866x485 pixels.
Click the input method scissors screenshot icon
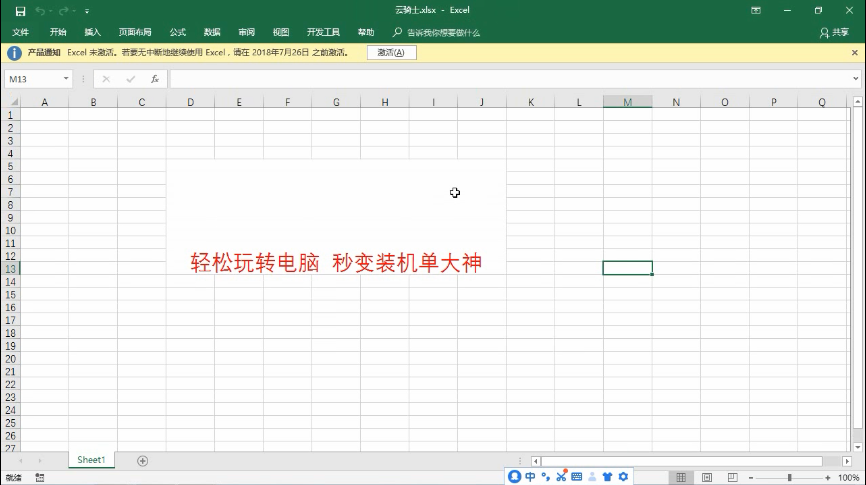click(561, 476)
